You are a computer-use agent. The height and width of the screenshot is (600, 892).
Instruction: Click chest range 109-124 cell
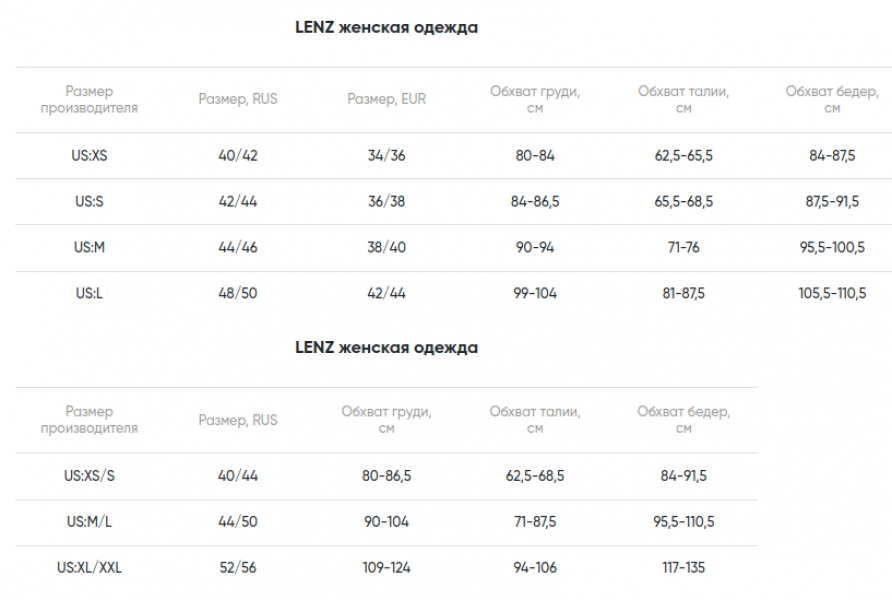coord(386,568)
